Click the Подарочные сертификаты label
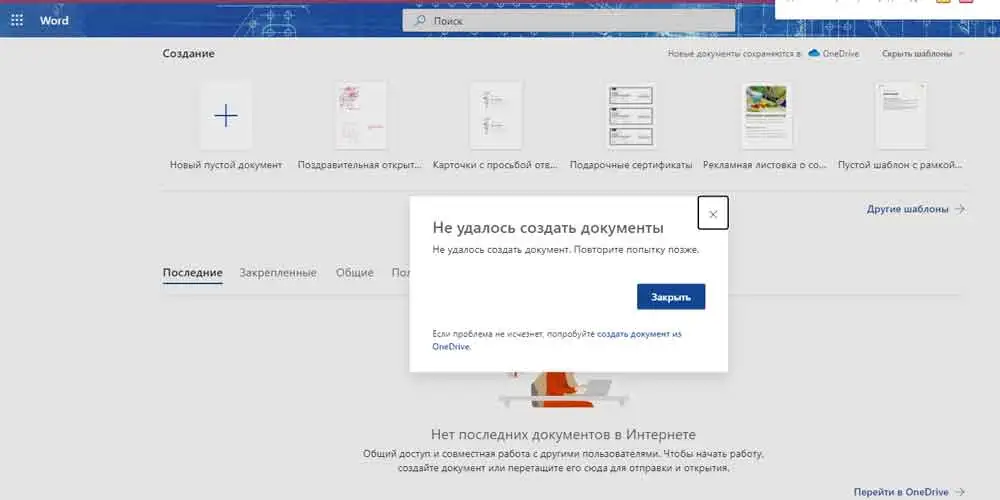The height and width of the screenshot is (500, 1000). [x=631, y=165]
